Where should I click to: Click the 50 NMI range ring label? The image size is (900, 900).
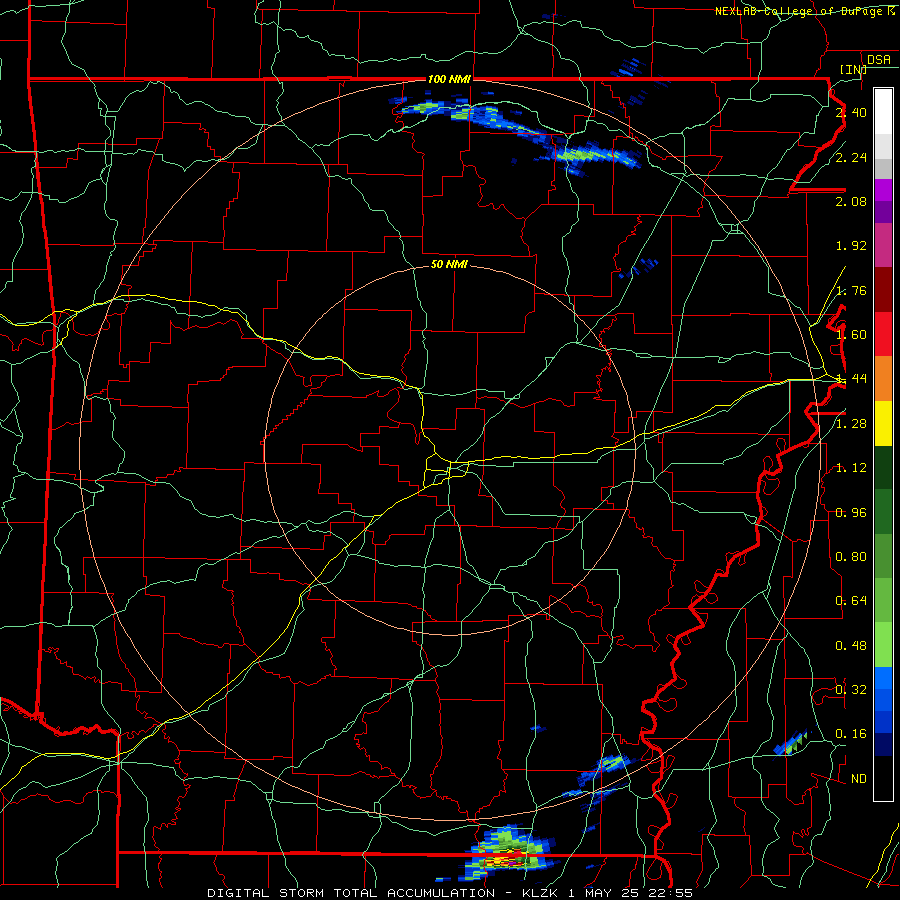point(449,264)
